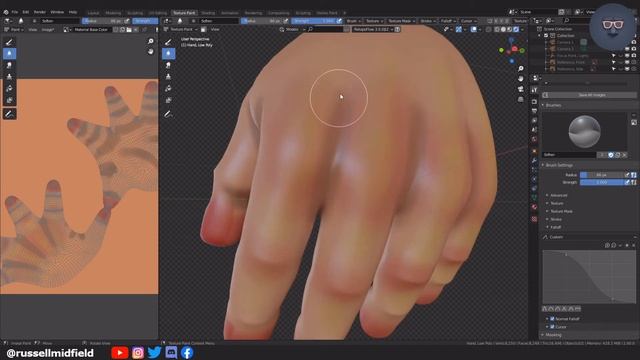Select the Soften tool in image editor toolbar

(9, 53)
